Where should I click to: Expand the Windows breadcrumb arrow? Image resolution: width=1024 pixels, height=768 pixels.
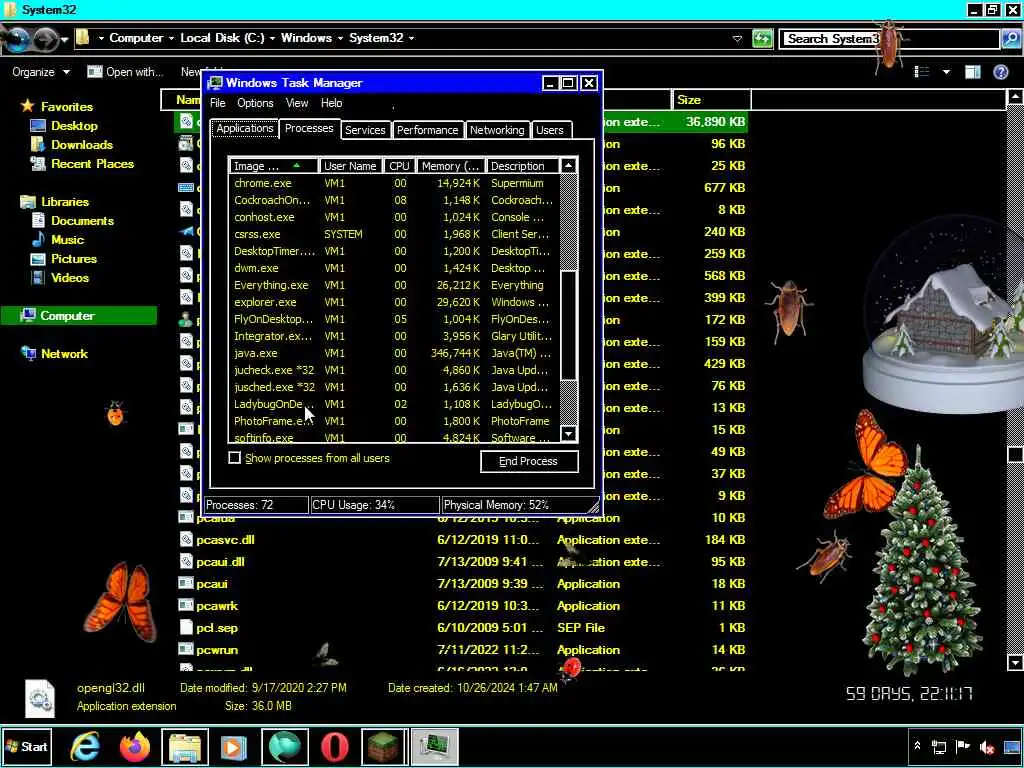(340, 39)
